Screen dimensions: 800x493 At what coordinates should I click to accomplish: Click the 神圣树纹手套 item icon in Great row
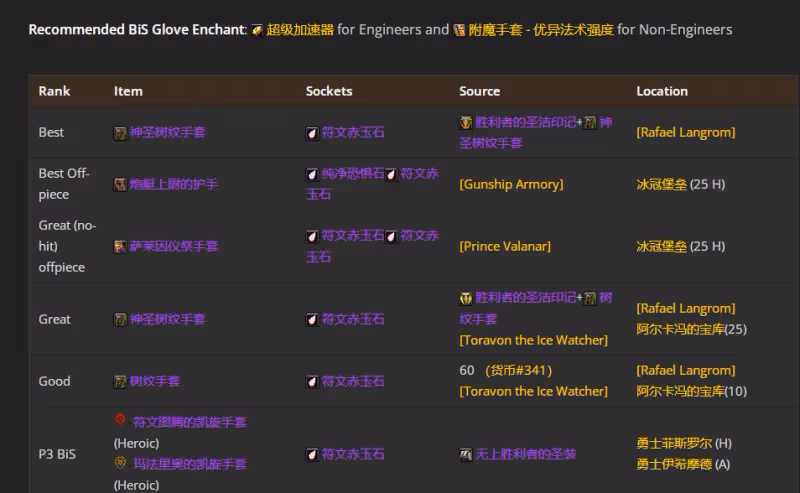tap(120, 320)
